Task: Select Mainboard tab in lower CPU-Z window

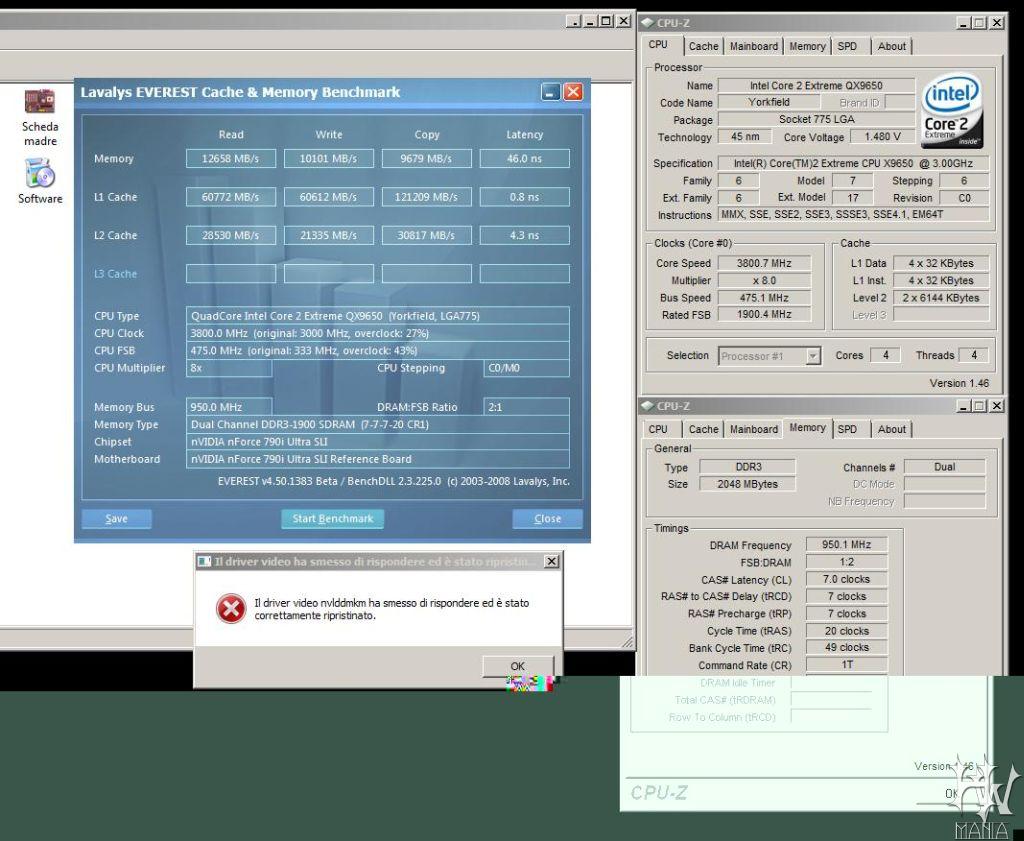Action: pyautogui.click(x=754, y=429)
